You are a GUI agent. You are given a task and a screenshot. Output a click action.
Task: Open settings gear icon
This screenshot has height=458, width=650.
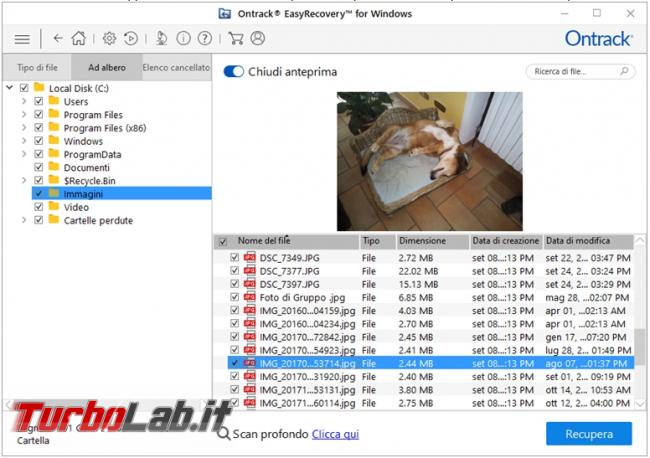[109, 39]
